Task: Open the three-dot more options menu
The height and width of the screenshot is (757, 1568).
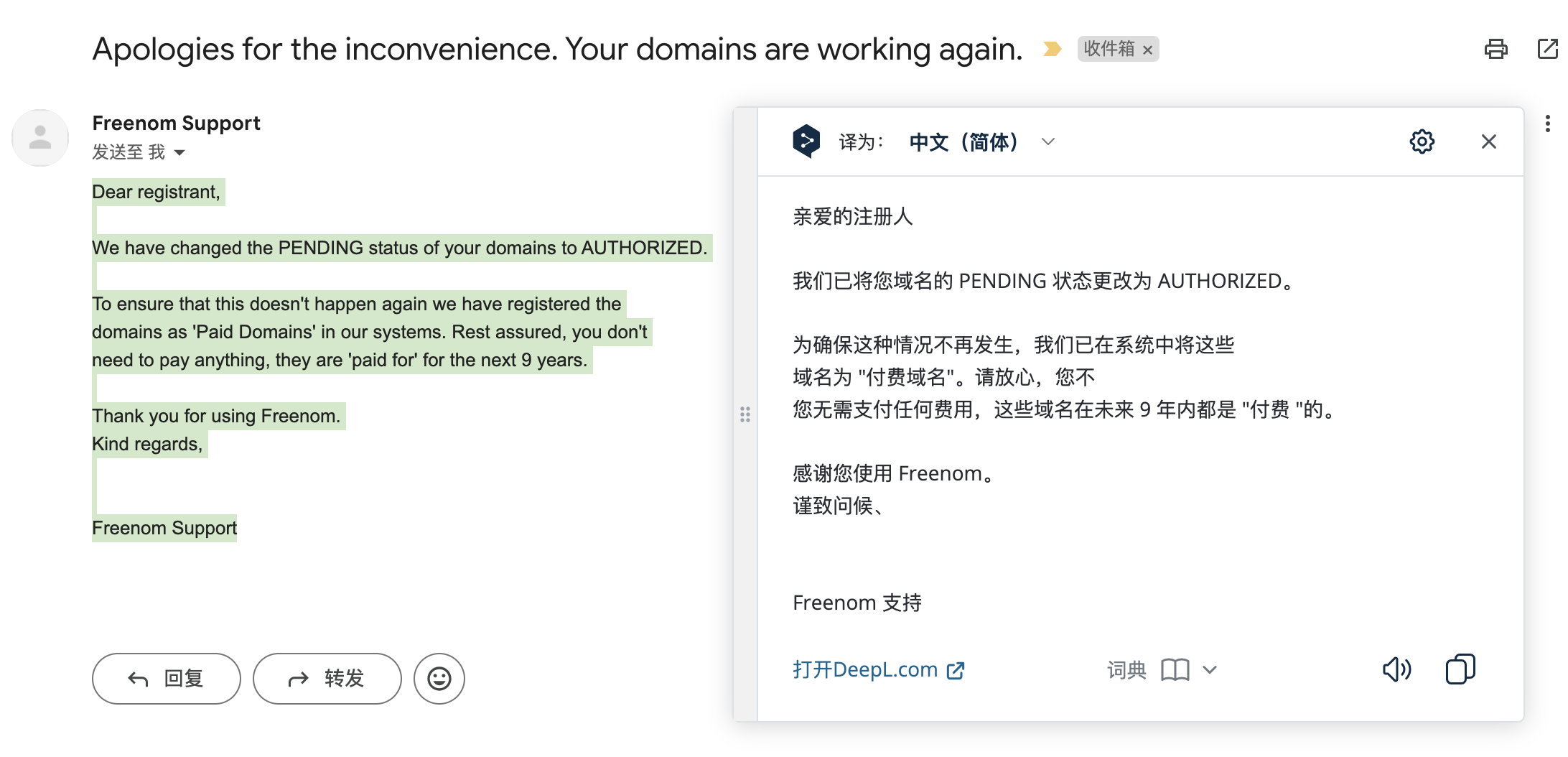Action: coord(1547,124)
